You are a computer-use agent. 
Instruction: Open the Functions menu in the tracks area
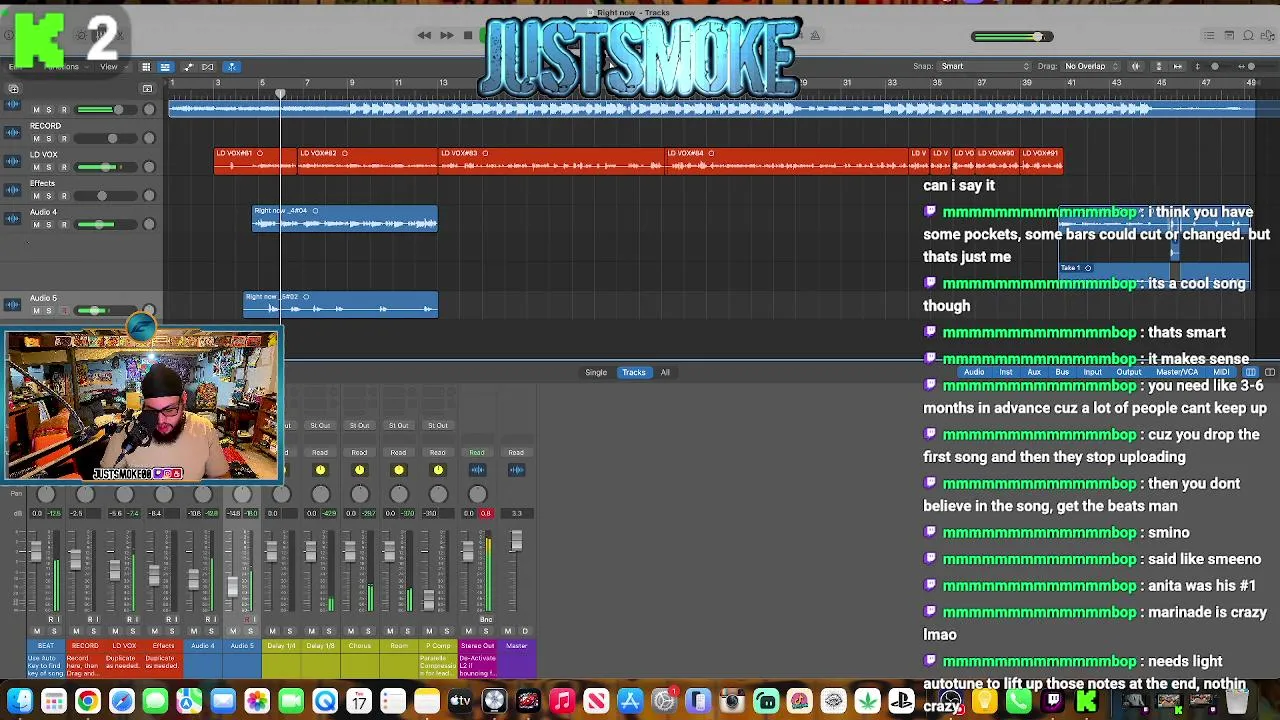pos(66,67)
